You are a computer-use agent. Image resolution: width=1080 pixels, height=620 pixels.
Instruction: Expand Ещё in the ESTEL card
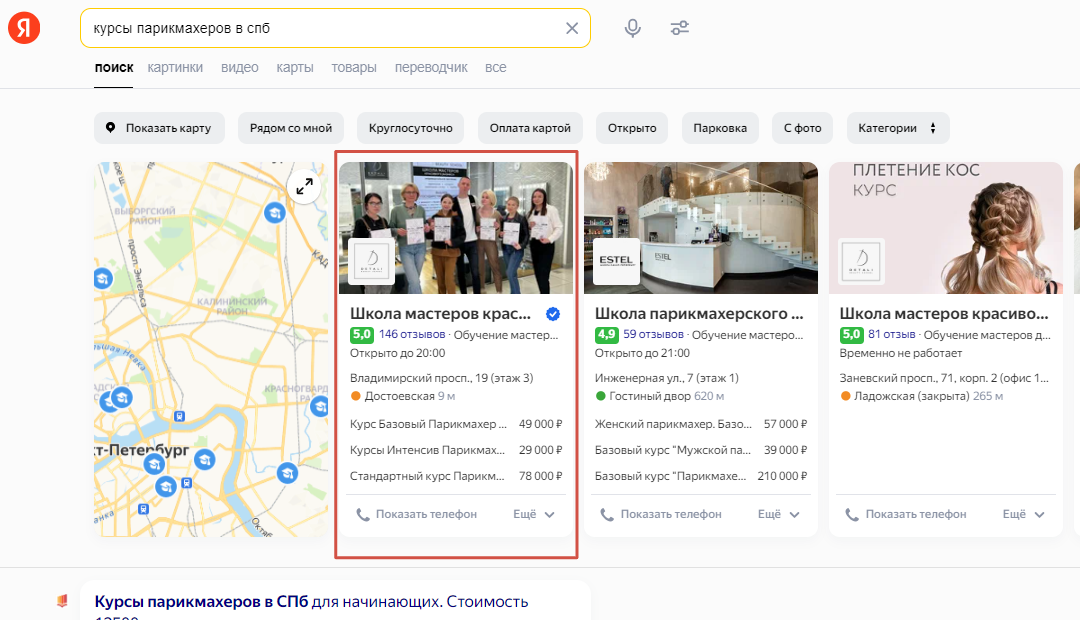778,515
